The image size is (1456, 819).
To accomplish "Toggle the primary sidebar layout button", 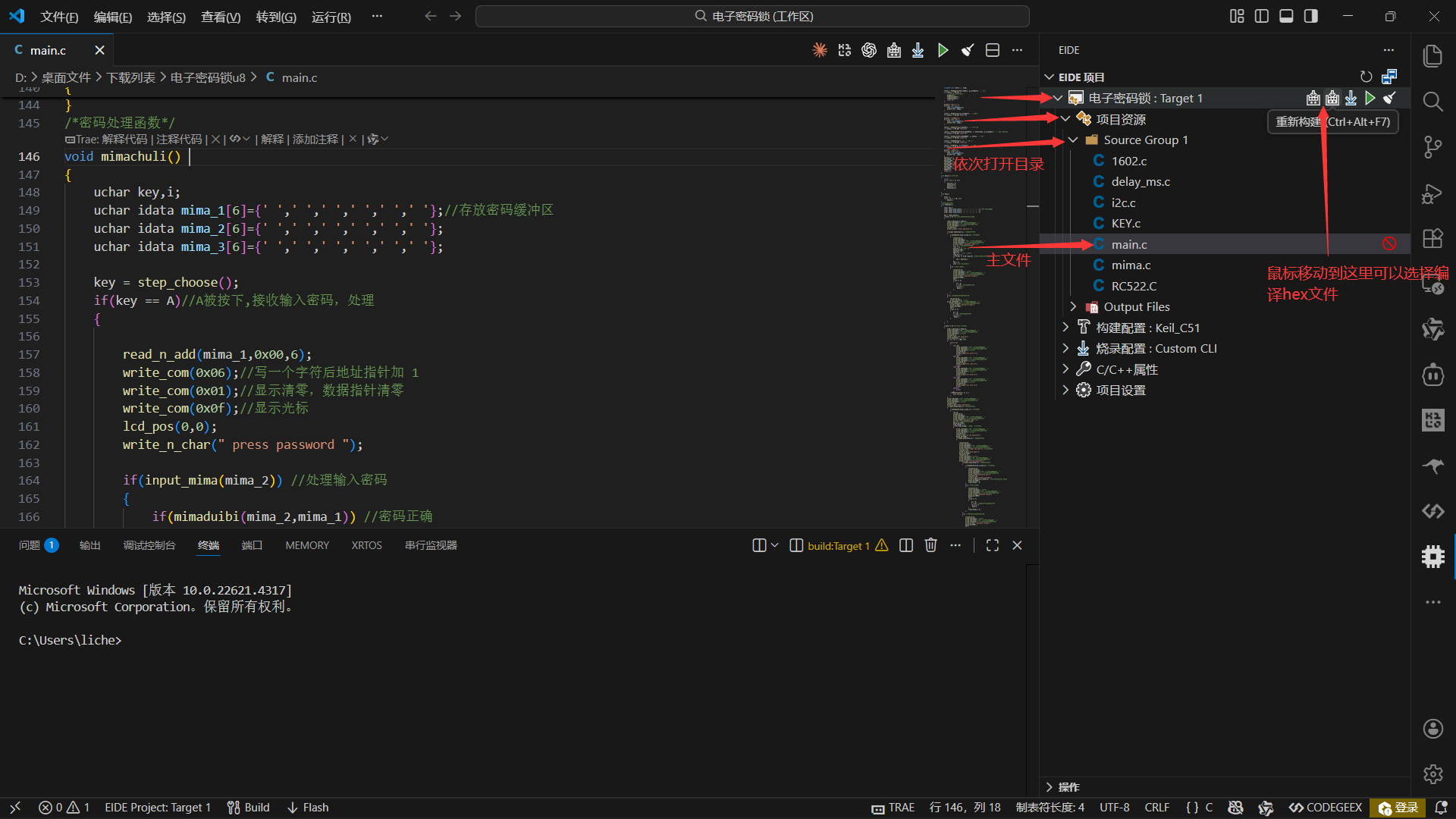I will click(x=1262, y=16).
